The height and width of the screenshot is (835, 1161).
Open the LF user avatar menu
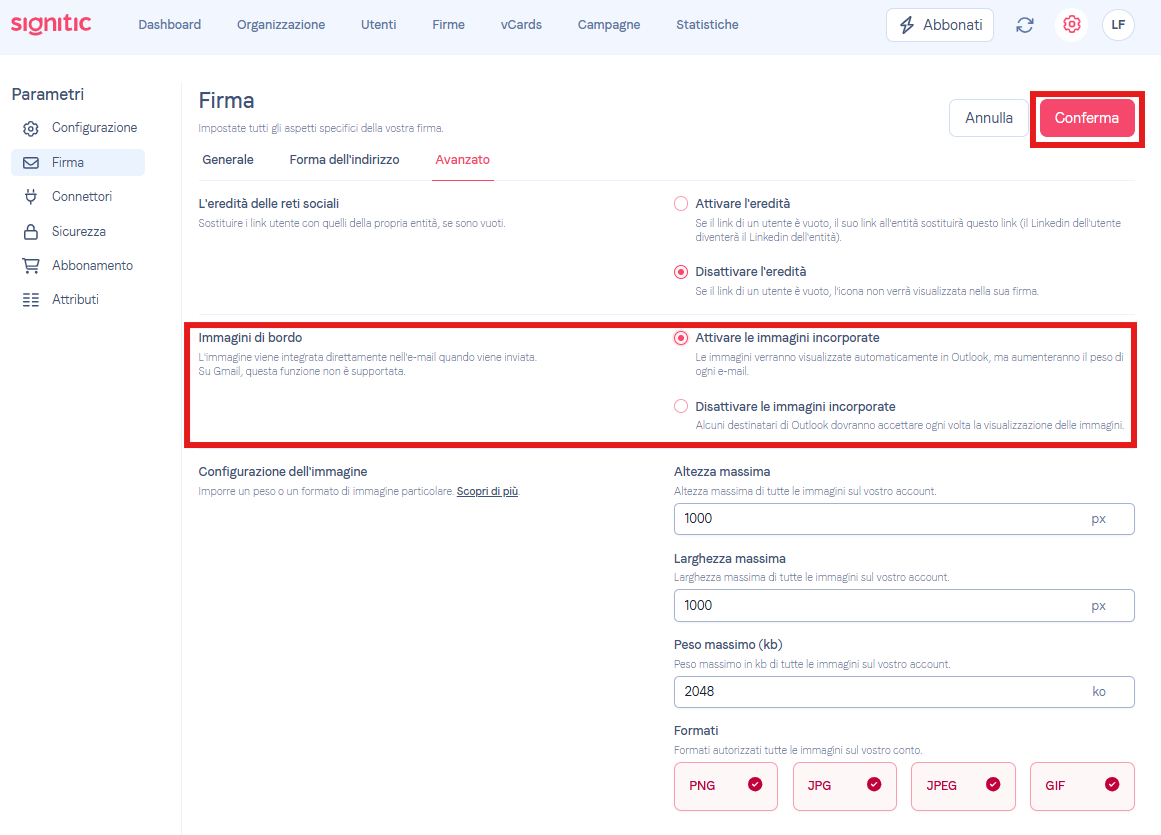(x=1118, y=25)
